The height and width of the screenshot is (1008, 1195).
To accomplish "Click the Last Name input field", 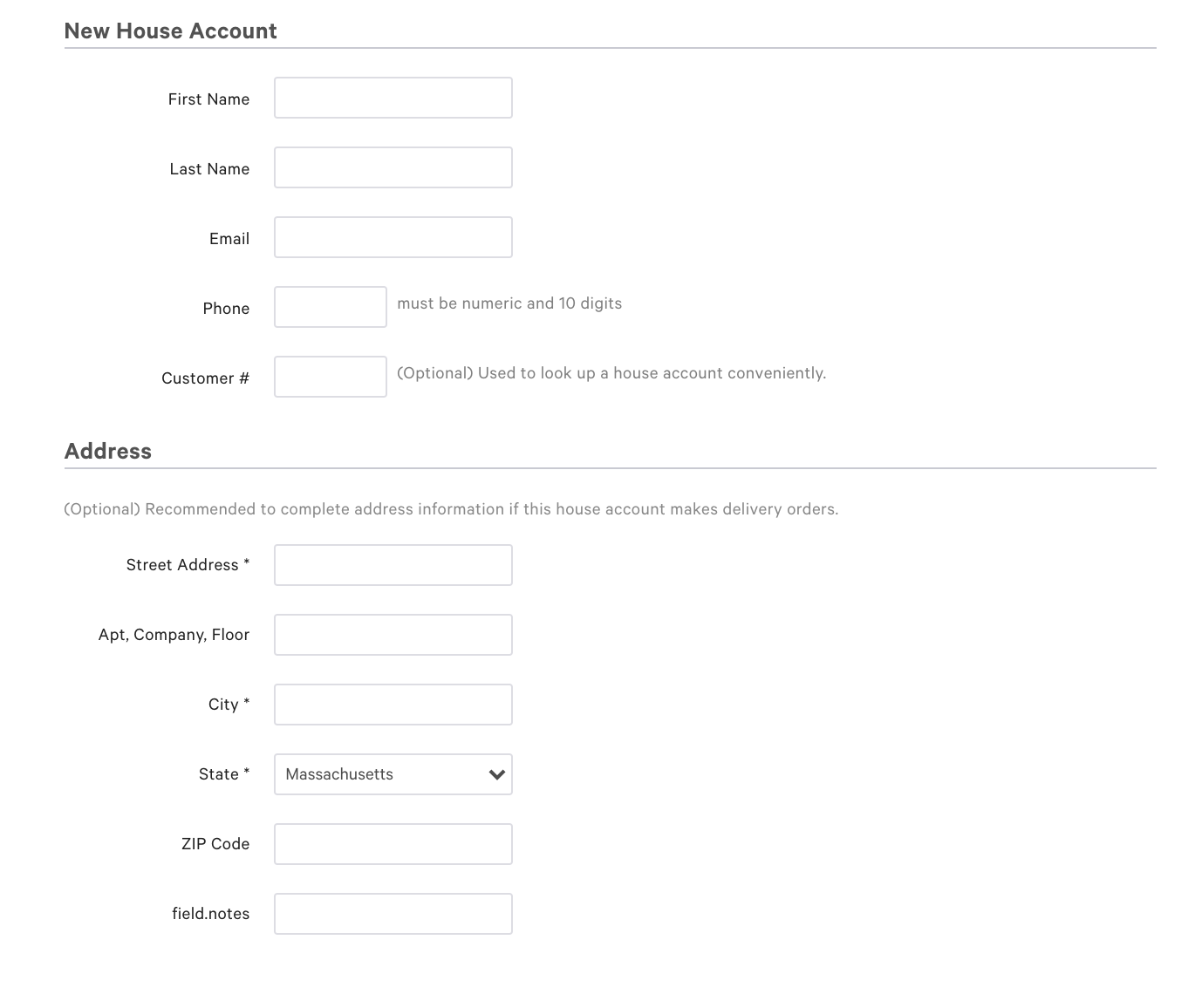I will pos(393,167).
